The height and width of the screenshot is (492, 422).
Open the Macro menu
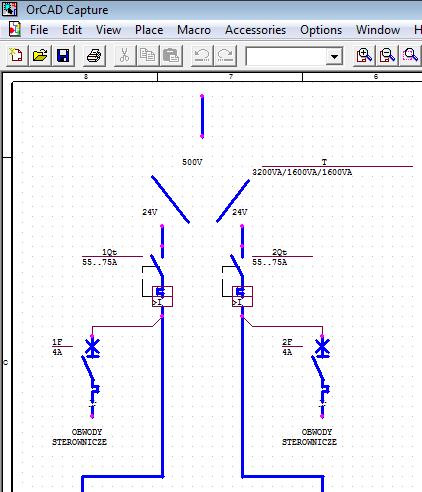coord(194,30)
